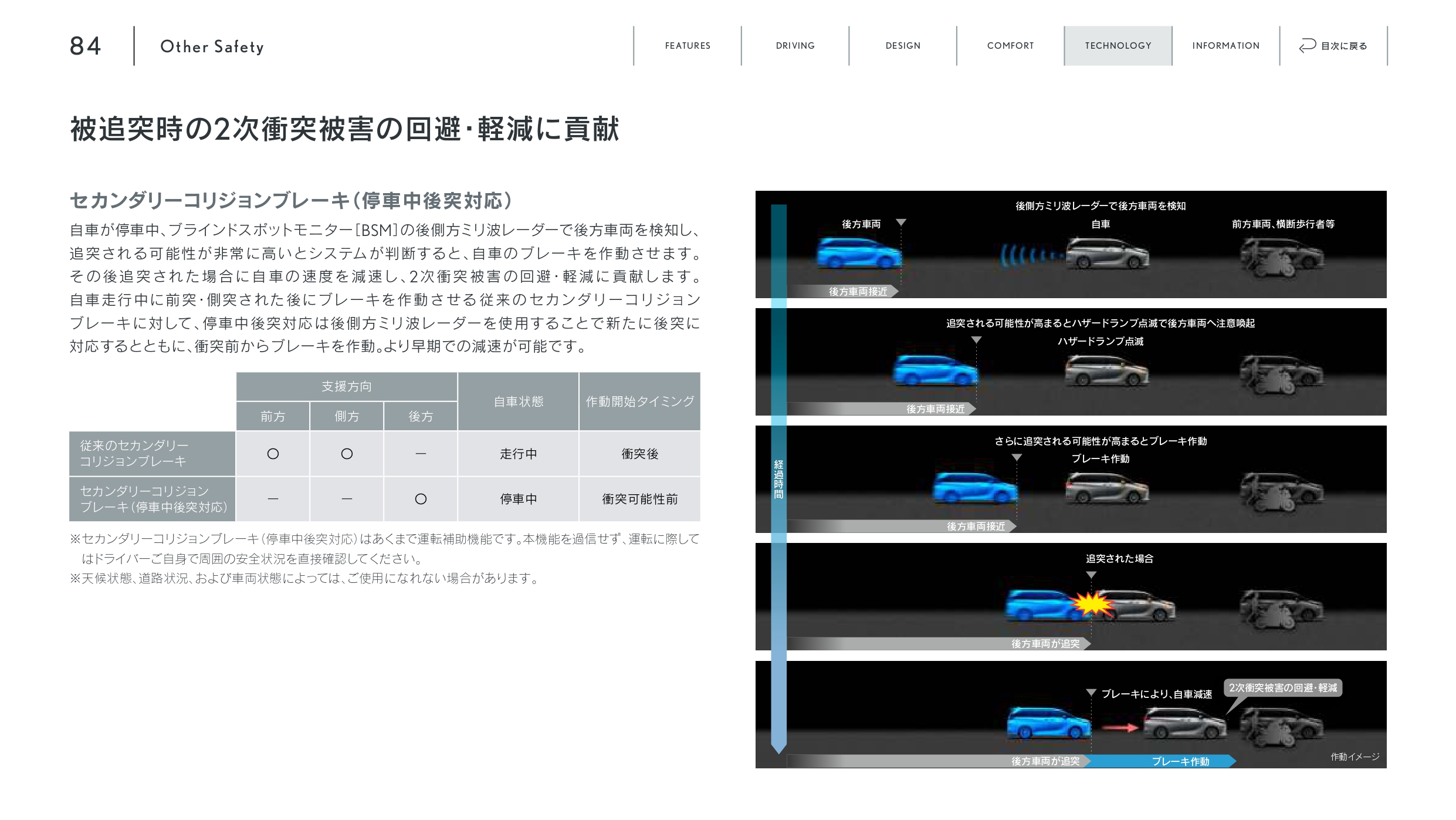
Task: Click the triangle marker above ハザードランプ点滅 panel
Action: coord(976,340)
